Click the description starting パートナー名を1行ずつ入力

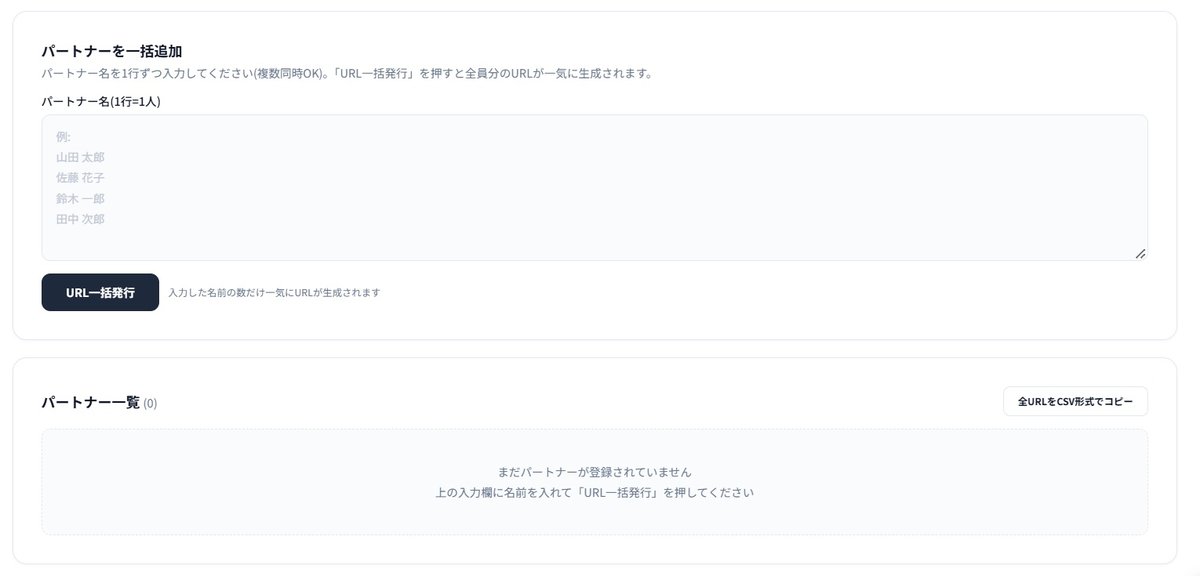[346, 74]
